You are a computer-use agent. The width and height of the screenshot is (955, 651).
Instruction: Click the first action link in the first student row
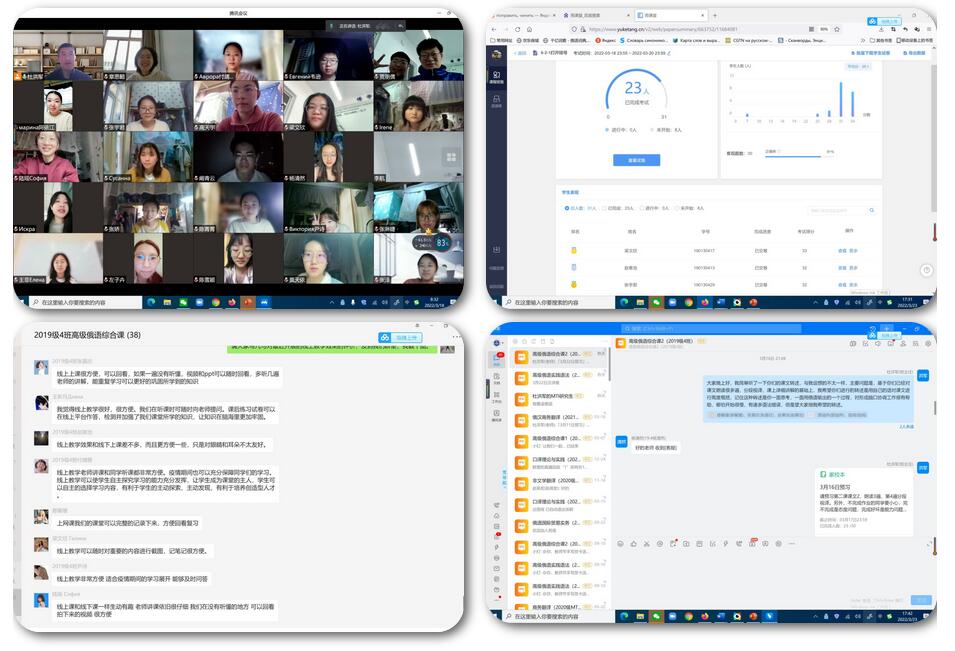(x=842, y=250)
